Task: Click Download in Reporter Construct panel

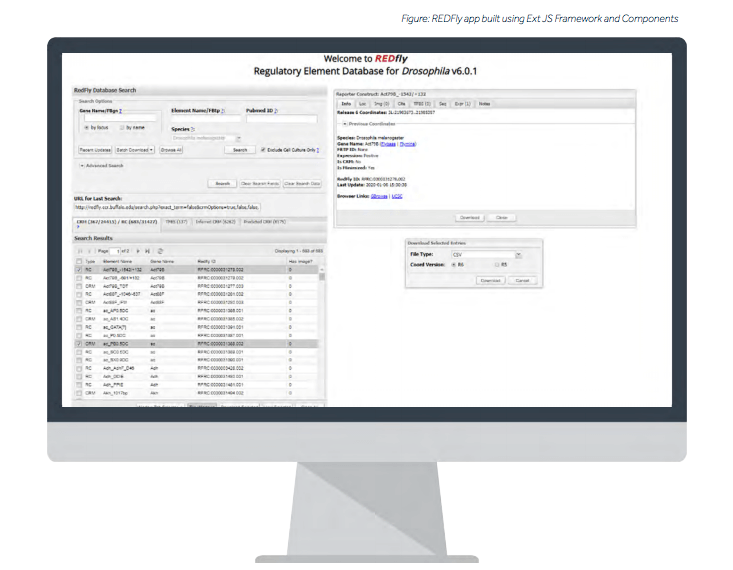Action: (x=470, y=218)
